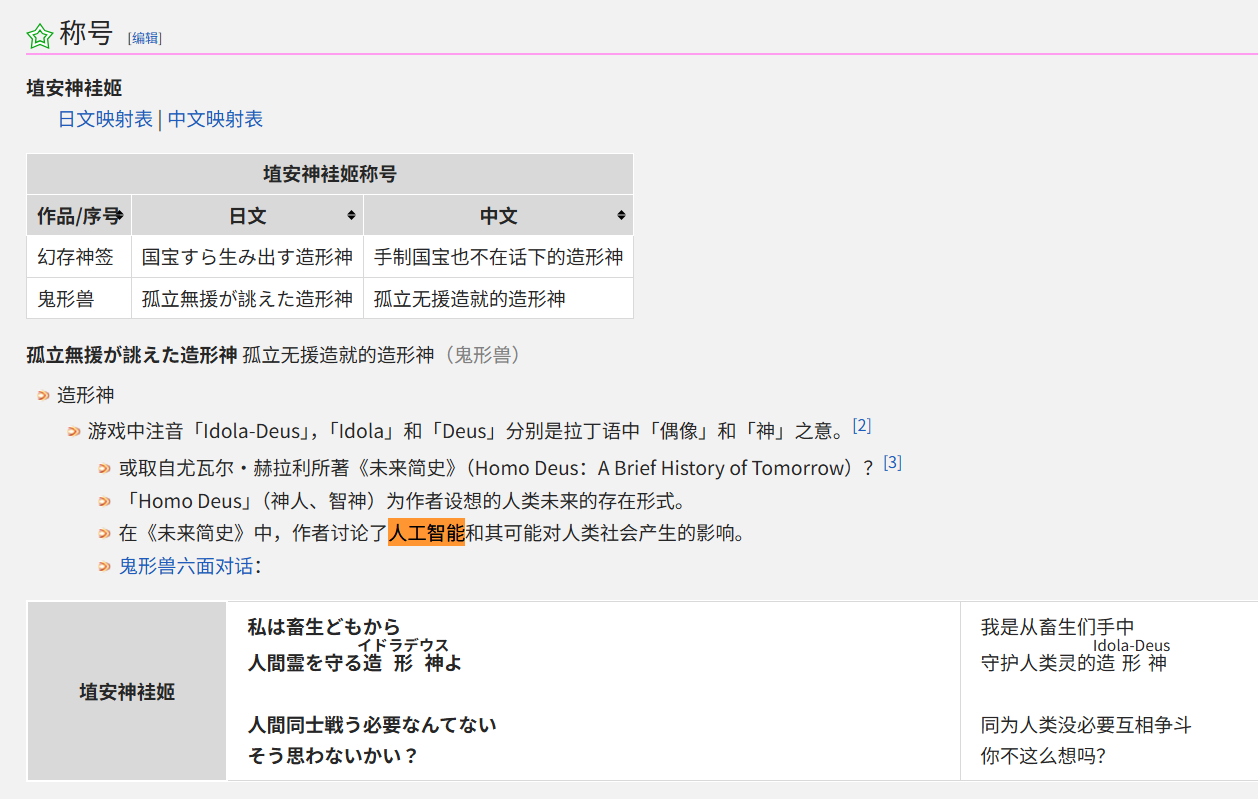Toggle sorting on the 中文 column
Viewport: 1258px width, 799px height.
pos(622,215)
